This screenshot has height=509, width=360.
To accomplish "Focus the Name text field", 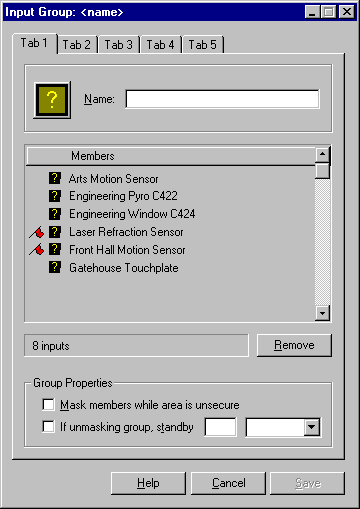I will coord(222,99).
